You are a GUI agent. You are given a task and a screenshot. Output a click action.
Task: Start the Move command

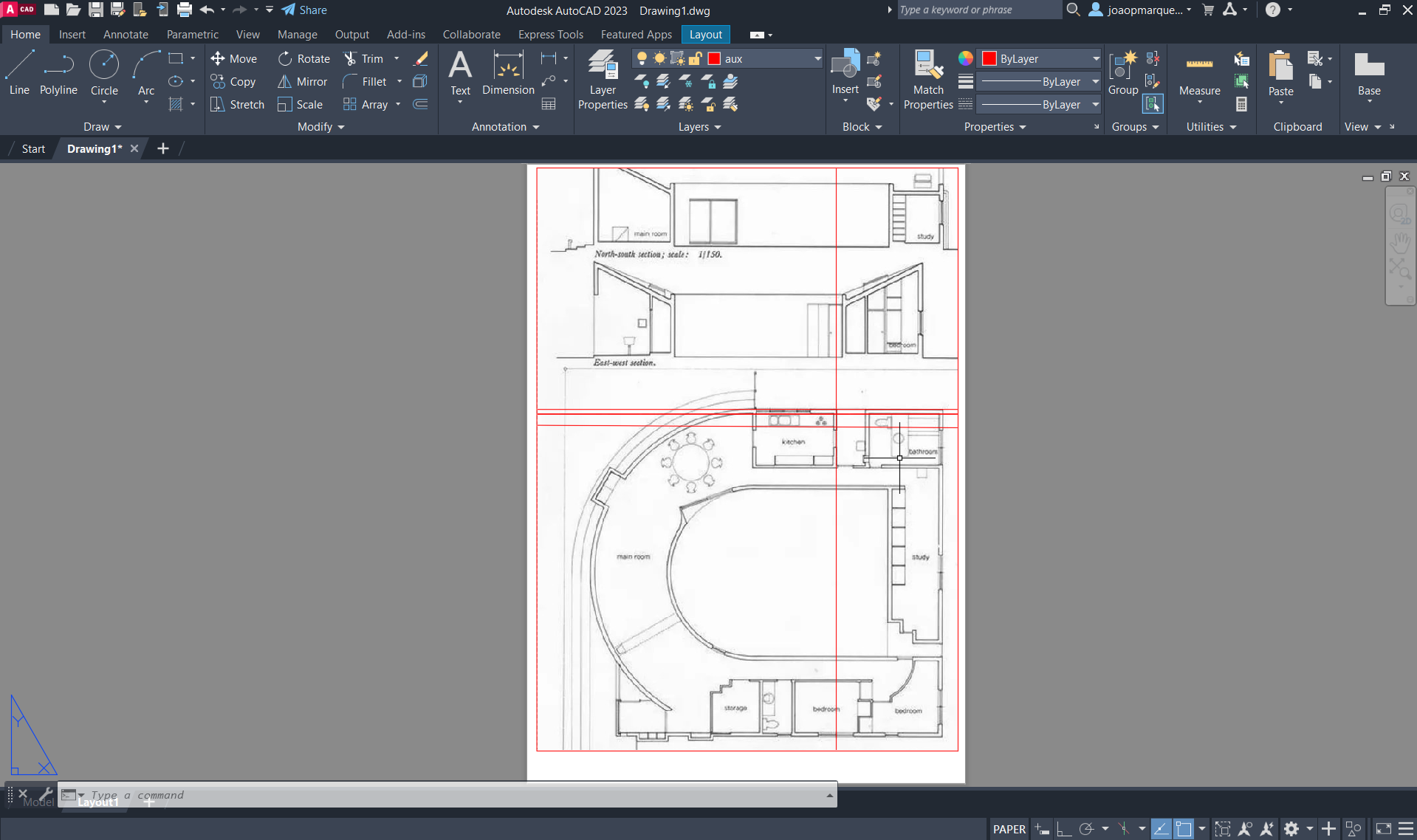point(233,58)
